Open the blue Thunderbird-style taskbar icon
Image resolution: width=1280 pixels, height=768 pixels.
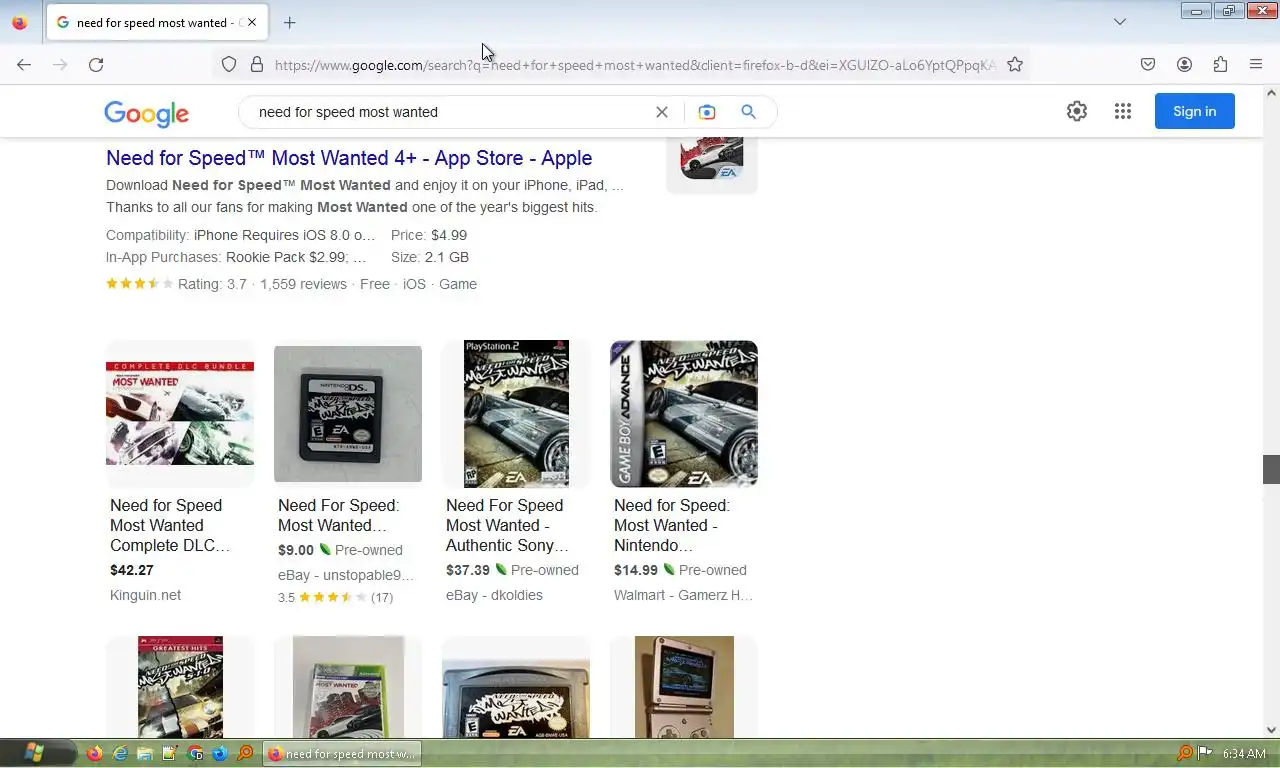pos(220,753)
